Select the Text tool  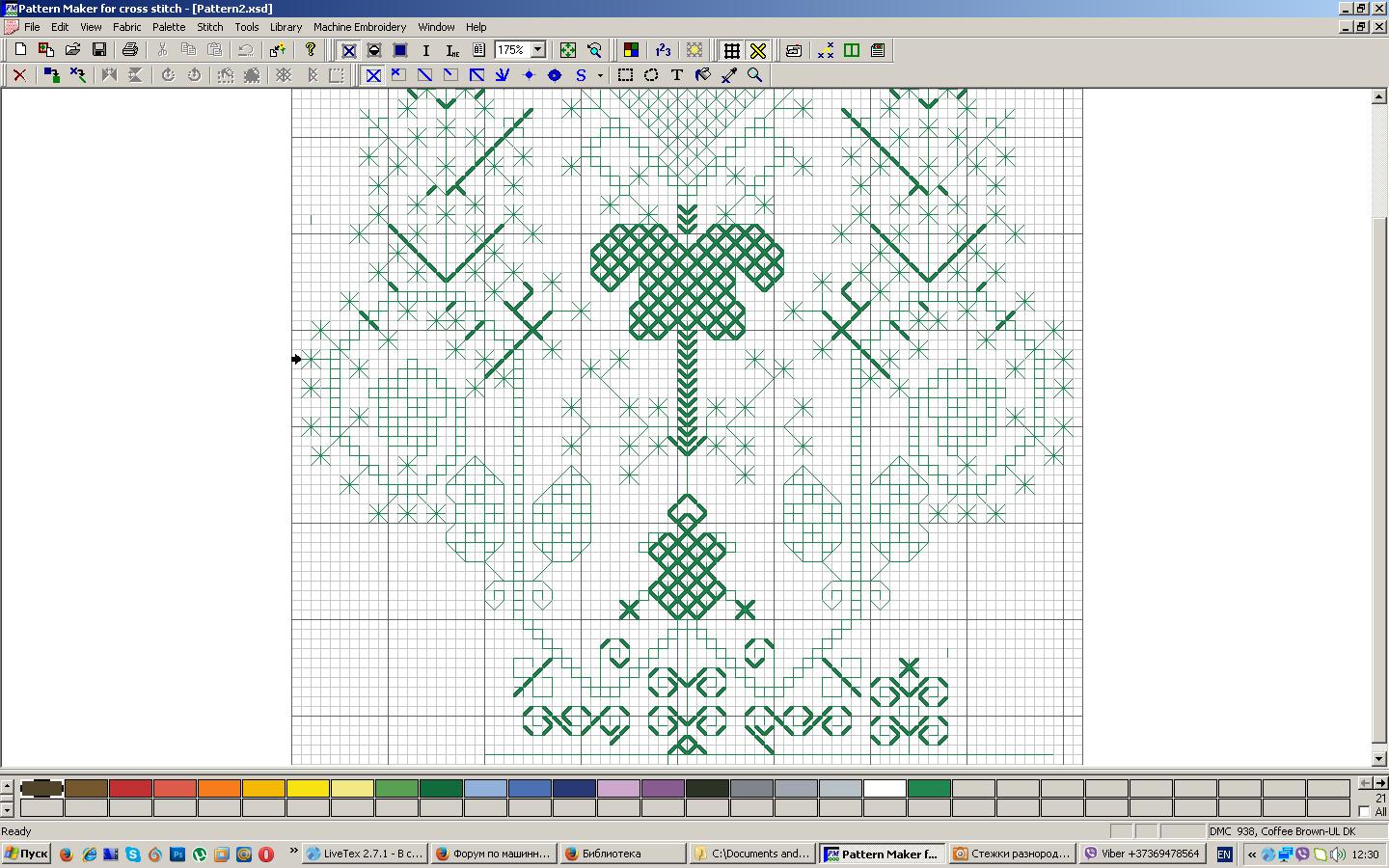(677, 75)
